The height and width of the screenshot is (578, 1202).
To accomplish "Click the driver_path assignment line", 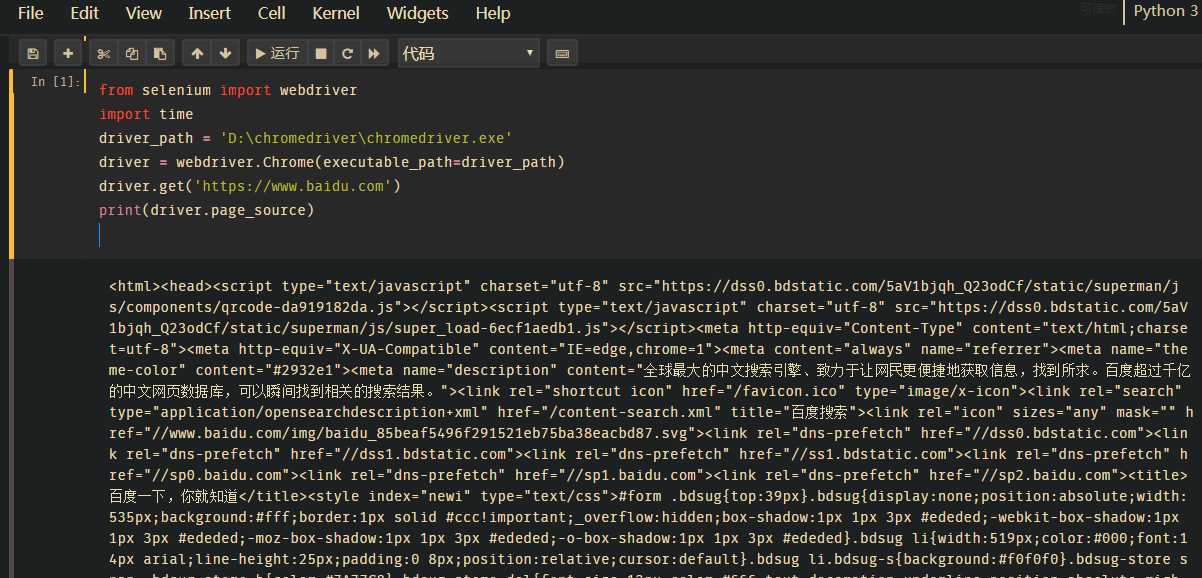I will (x=305, y=138).
